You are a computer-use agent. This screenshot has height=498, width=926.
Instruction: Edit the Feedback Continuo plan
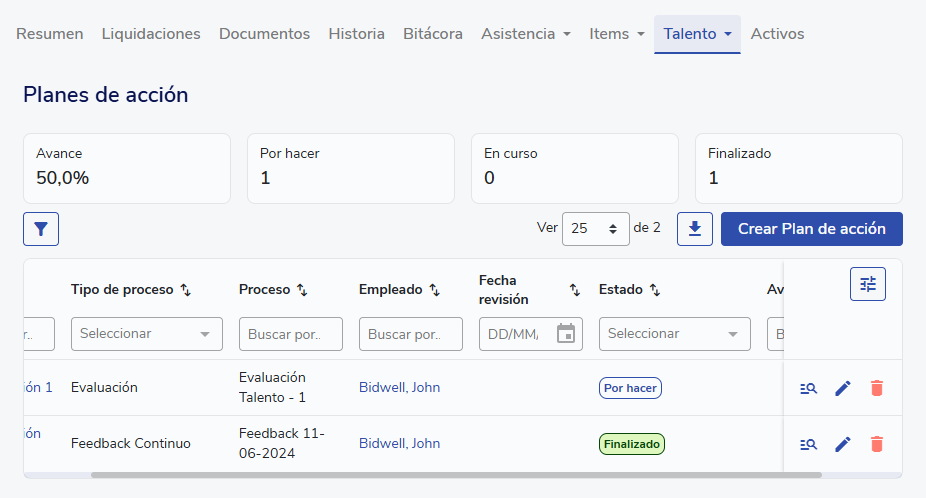pos(843,444)
